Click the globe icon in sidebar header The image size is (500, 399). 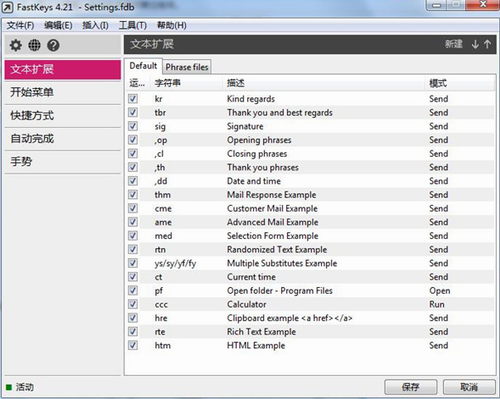(x=34, y=45)
